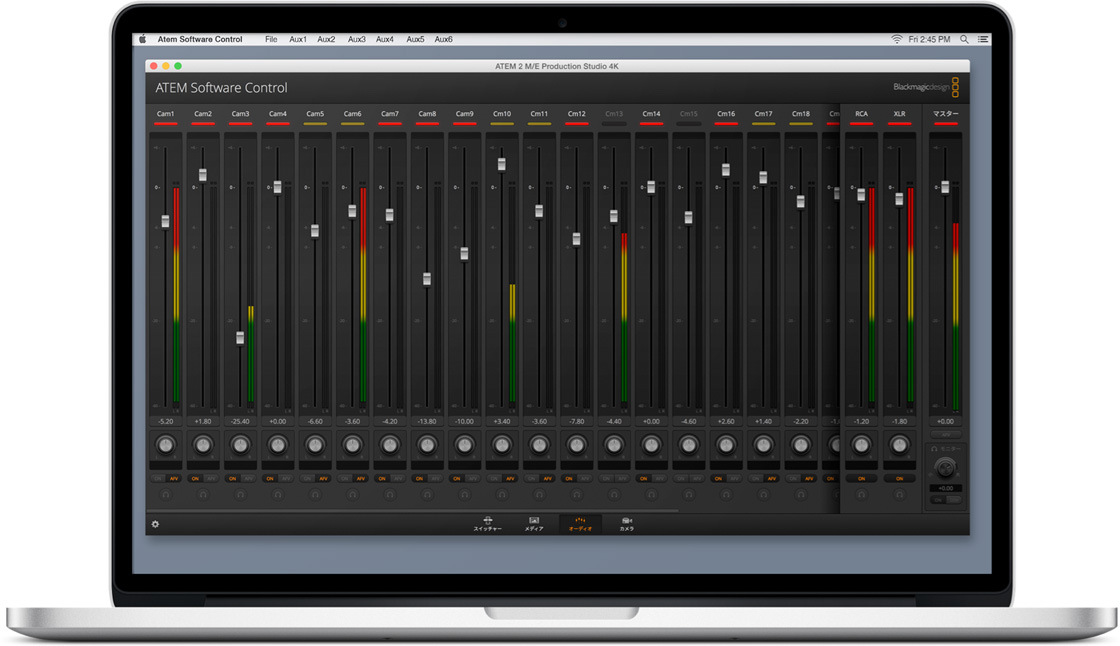Viewport: 1120px width, 646px height.
Task: Switch to the メディア tab
Action: point(534,524)
